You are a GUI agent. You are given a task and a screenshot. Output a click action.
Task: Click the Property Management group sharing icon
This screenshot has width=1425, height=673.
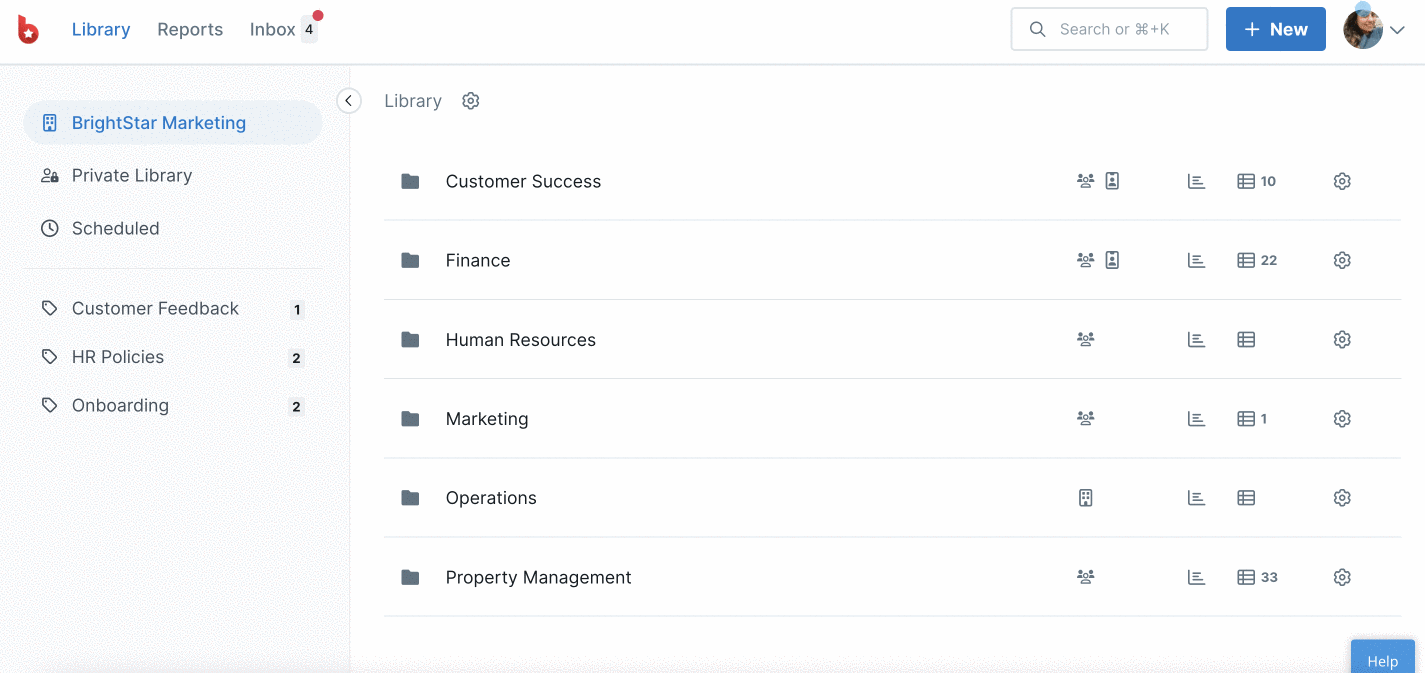1085,576
